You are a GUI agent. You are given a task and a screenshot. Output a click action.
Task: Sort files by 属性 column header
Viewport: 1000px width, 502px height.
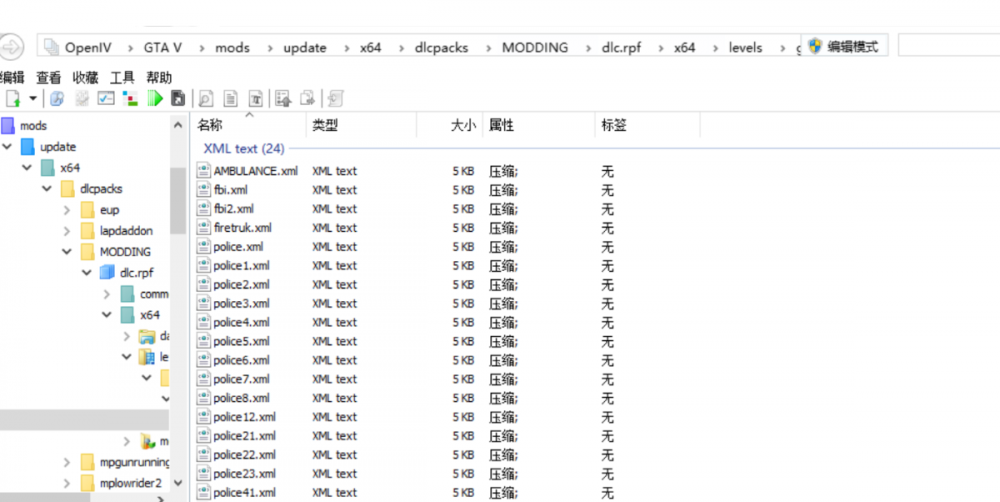(x=539, y=126)
